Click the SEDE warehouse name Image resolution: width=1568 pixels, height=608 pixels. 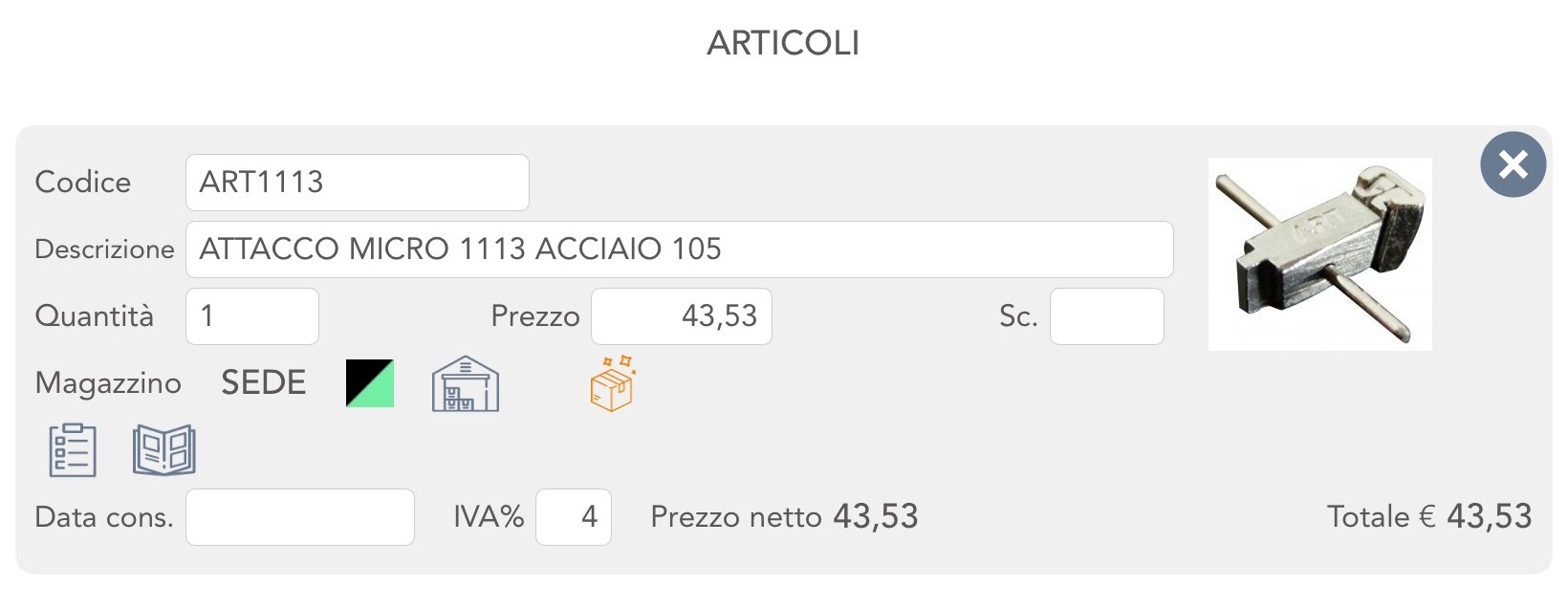264,383
